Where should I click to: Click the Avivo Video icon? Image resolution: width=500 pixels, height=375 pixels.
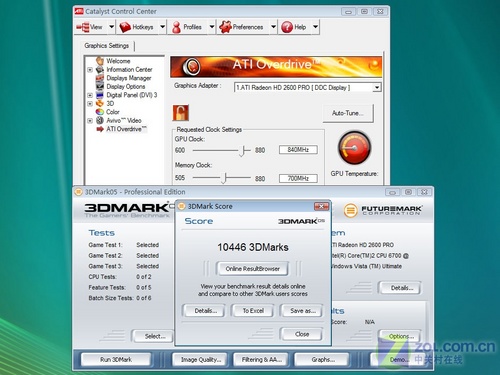[100, 120]
